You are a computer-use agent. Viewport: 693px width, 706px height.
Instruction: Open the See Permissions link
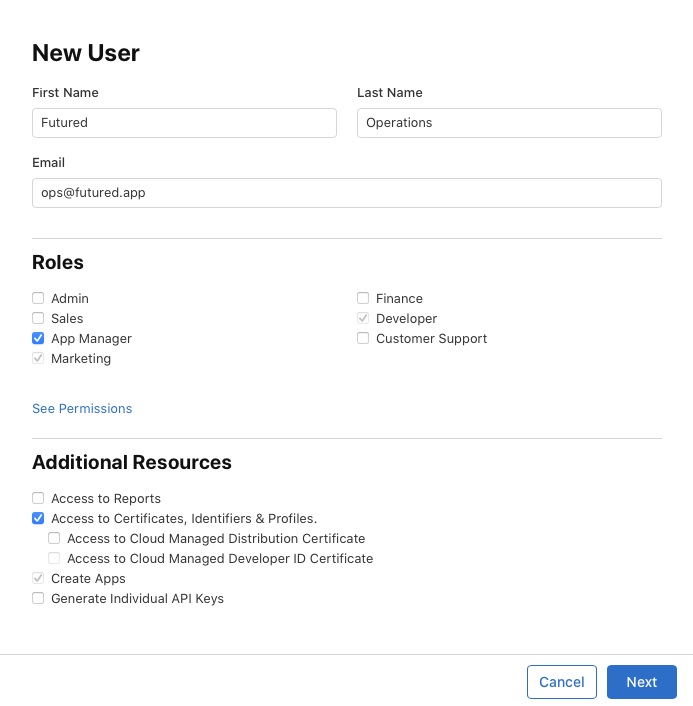82,408
